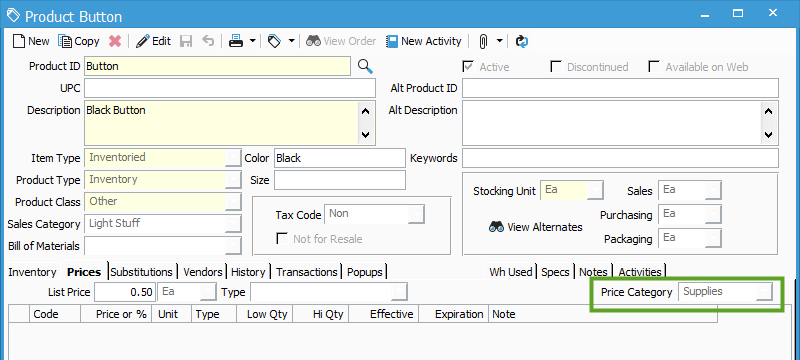
Task: Open the Bill of Materials dropdown
Action: tap(233, 245)
